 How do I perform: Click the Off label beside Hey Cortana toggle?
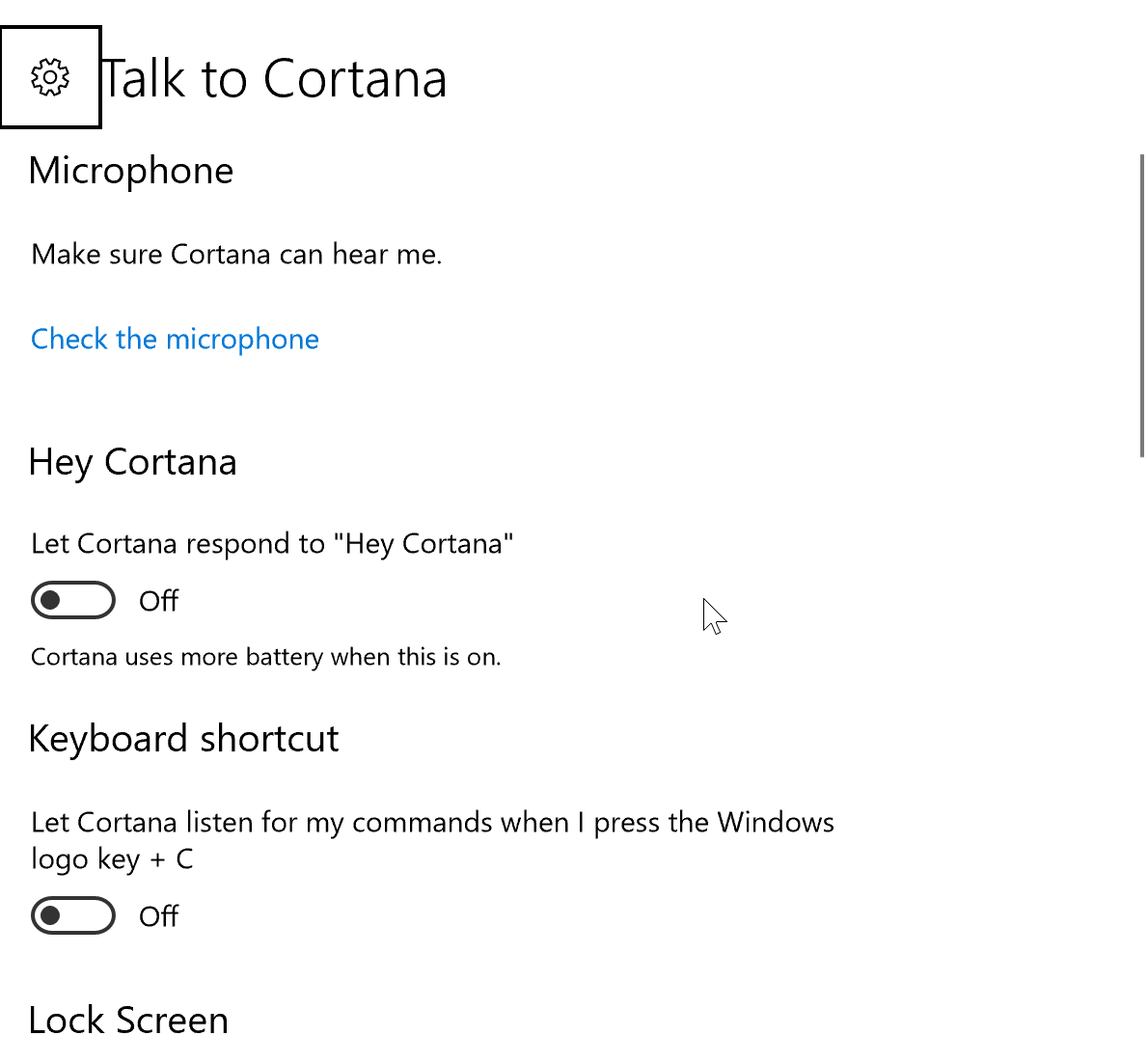pos(157,600)
